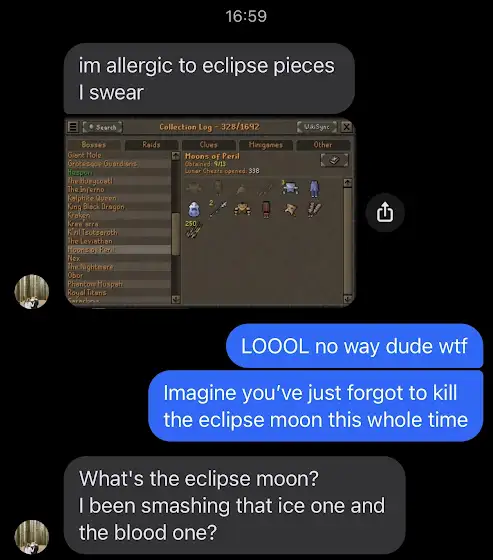Click the spear item with count 2

pos(218,208)
